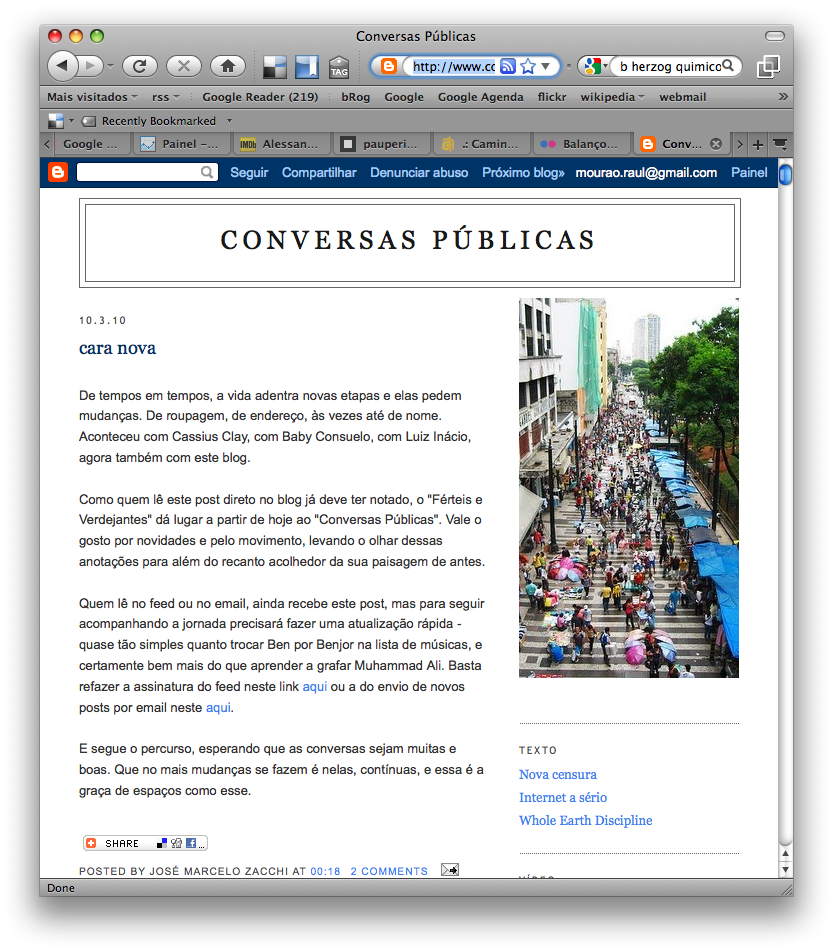Click the street market photo thumbnail
This screenshot has width=833, height=951.
pos(629,488)
